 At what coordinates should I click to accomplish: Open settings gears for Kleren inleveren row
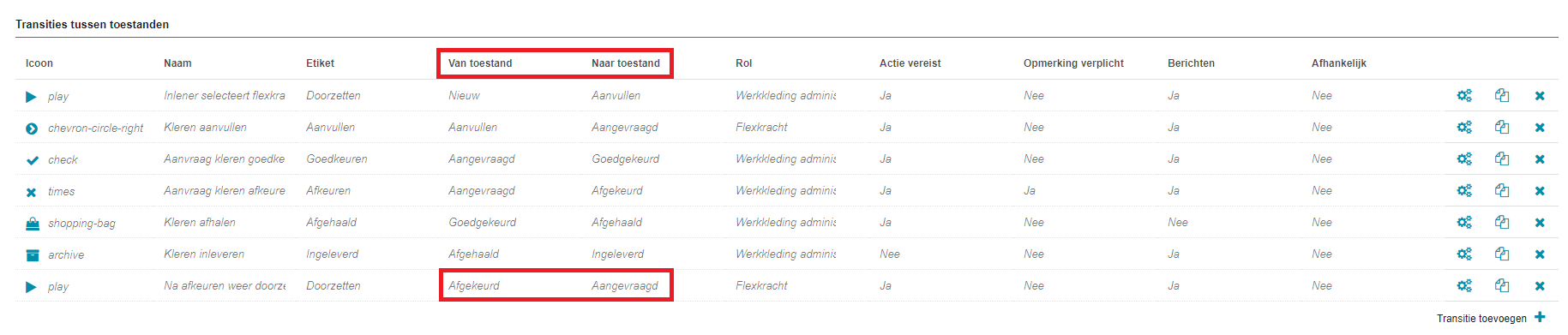point(1464,254)
